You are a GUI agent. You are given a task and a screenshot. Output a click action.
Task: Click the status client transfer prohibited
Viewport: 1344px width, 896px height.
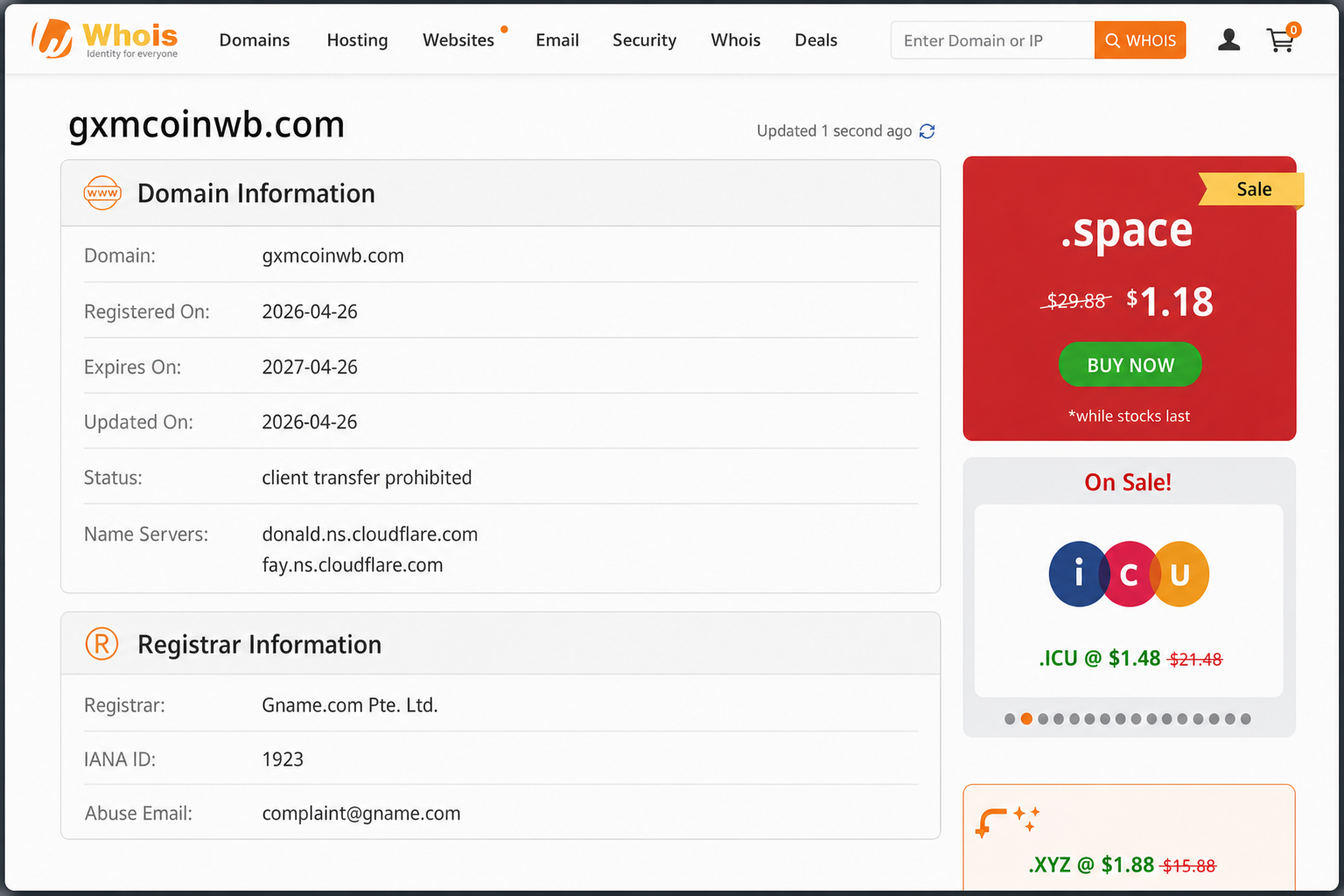(367, 478)
